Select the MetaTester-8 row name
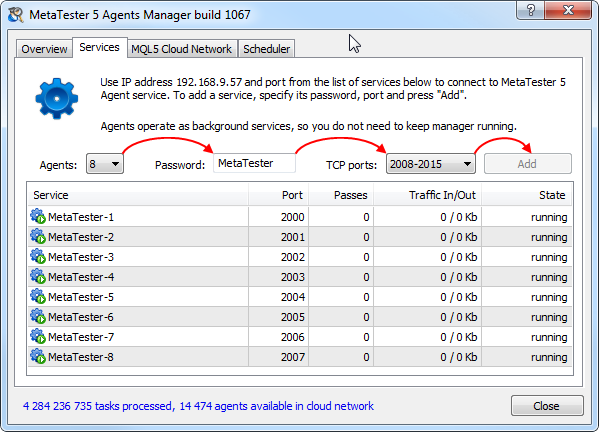 coord(81,357)
